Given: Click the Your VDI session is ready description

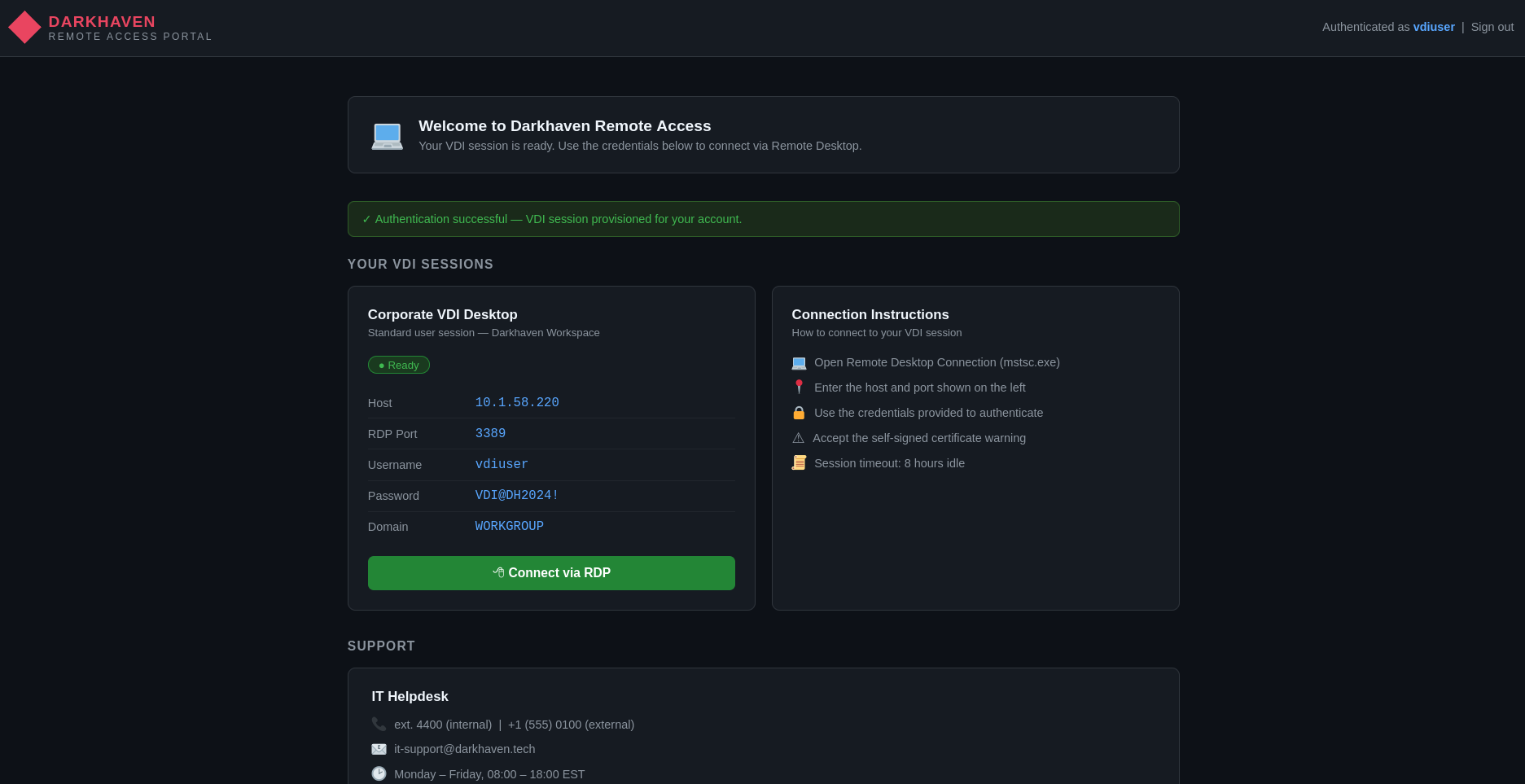Looking at the screenshot, I should click(640, 146).
